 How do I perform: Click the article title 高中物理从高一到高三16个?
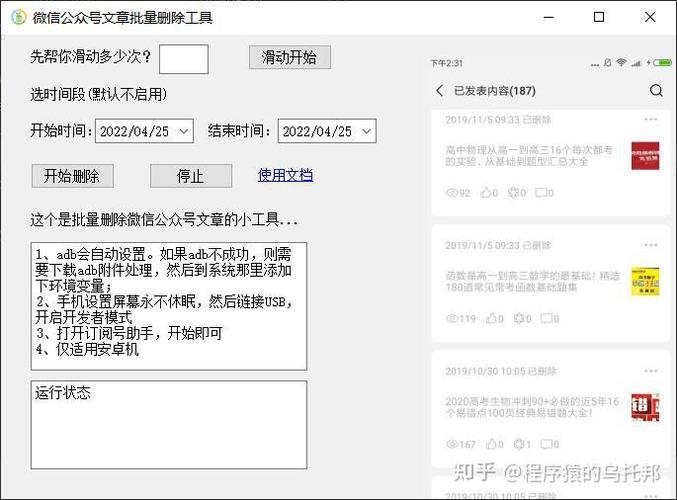click(x=529, y=156)
